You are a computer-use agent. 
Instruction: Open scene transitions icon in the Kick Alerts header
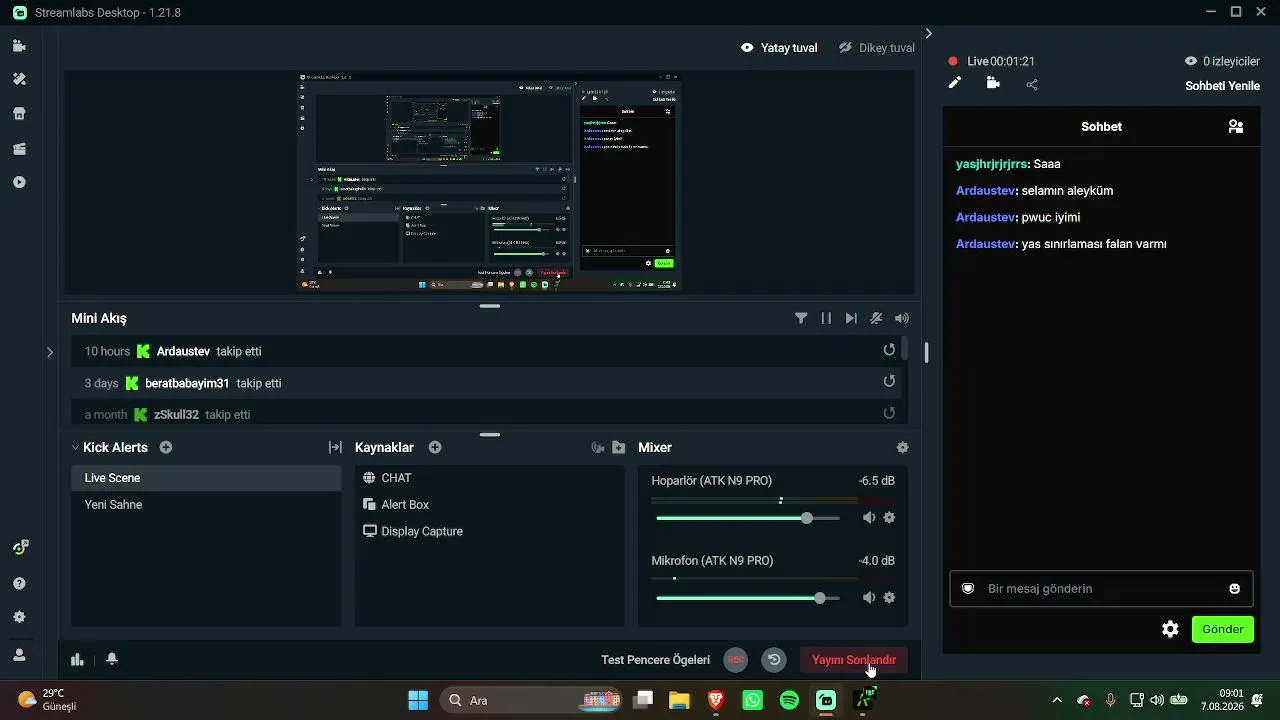pyautogui.click(x=335, y=447)
